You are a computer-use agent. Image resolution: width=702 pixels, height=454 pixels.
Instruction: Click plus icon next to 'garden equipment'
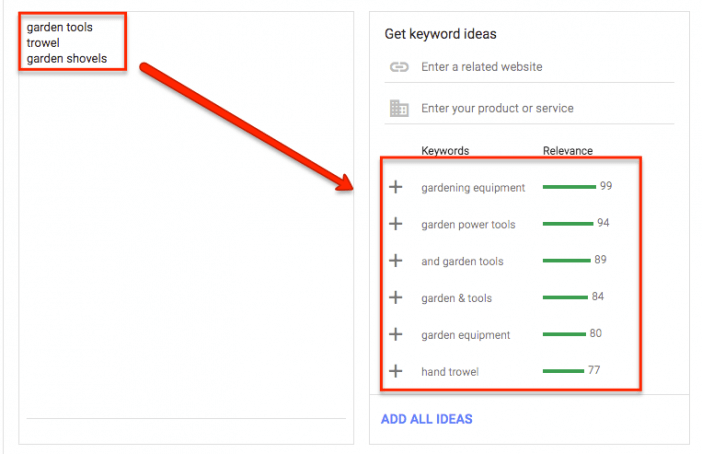click(x=395, y=334)
